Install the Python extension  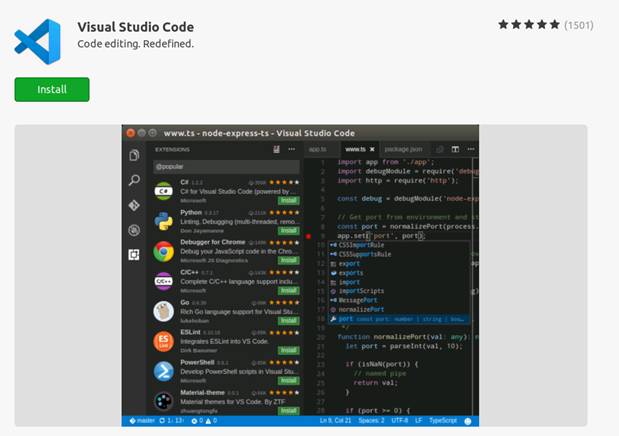[x=289, y=231]
